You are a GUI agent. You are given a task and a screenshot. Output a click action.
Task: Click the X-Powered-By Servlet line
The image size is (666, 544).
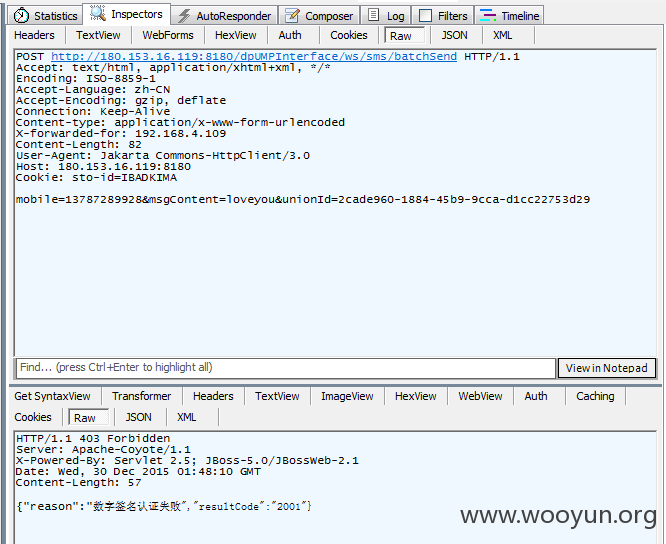pyautogui.click(x=187, y=461)
